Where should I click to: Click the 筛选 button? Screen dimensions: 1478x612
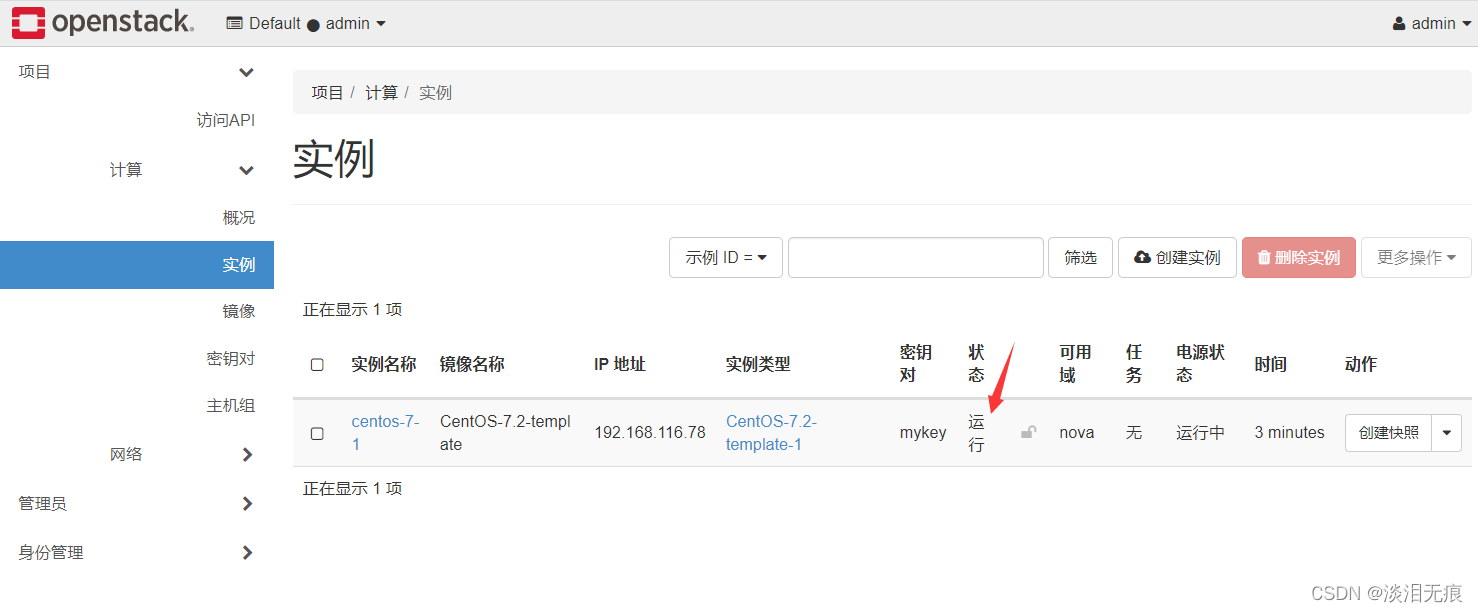click(x=1080, y=257)
